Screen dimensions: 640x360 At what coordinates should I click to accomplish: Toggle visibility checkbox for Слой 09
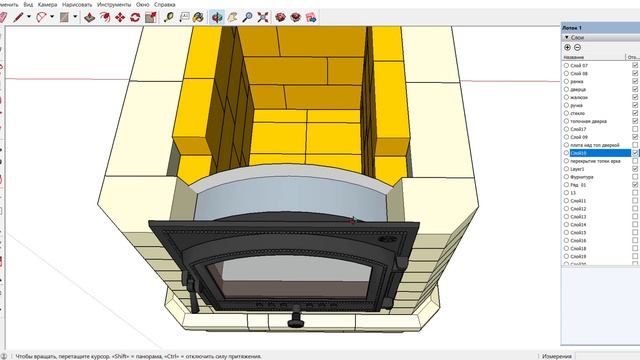tap(635, 137)
